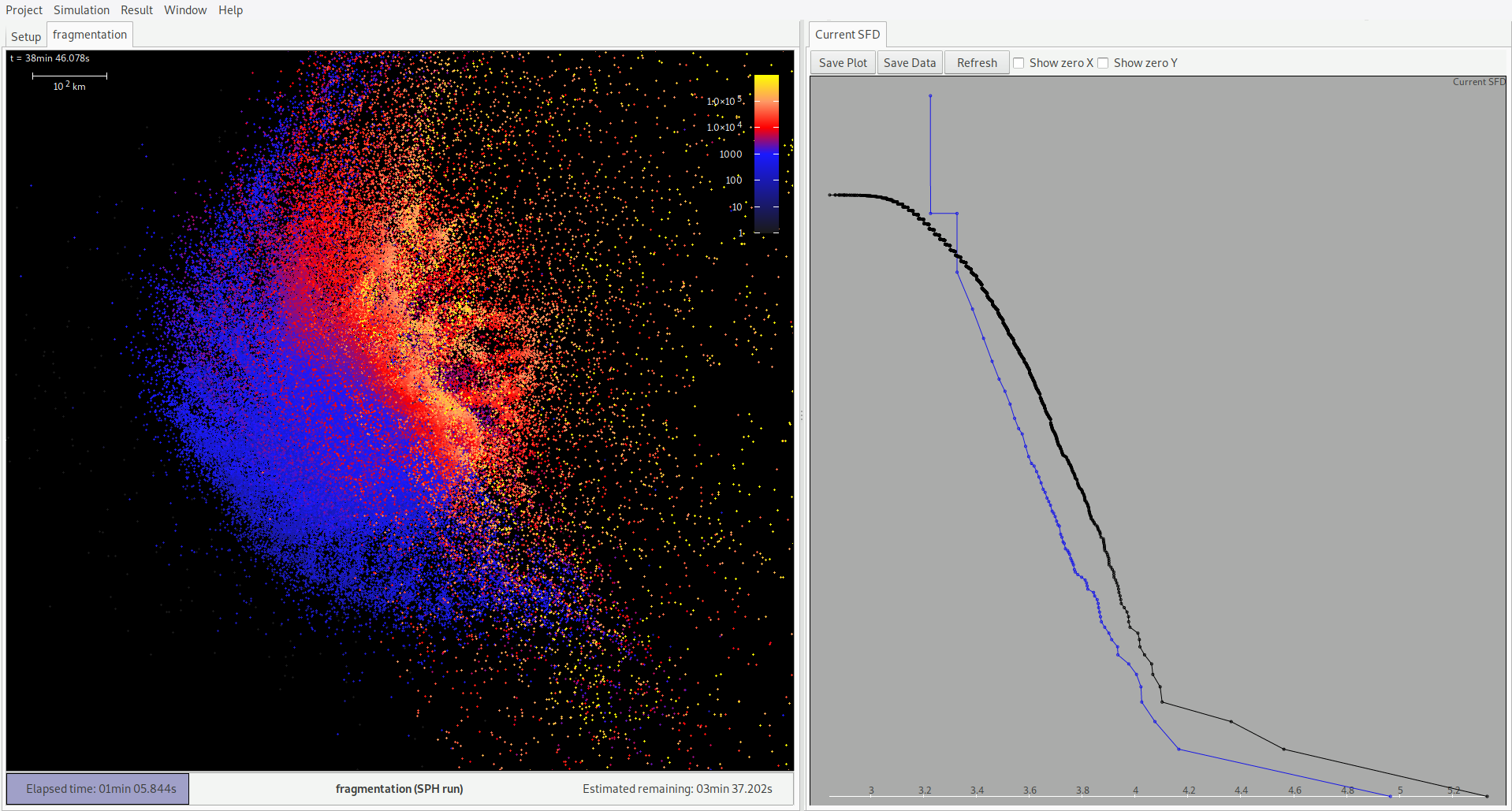Click the '1.0×10⁴' palette tick label
The image size is (1512, 811).
pyautogui.click(x=724, y=127)
